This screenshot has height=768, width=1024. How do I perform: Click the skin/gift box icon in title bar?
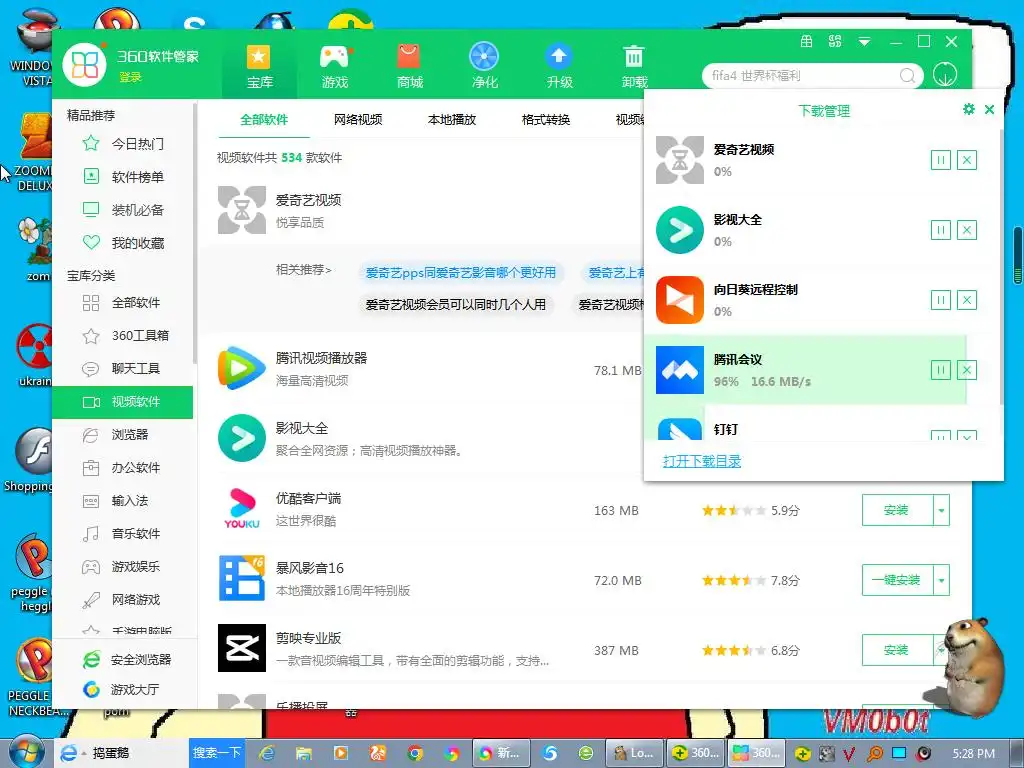[807, 42]
